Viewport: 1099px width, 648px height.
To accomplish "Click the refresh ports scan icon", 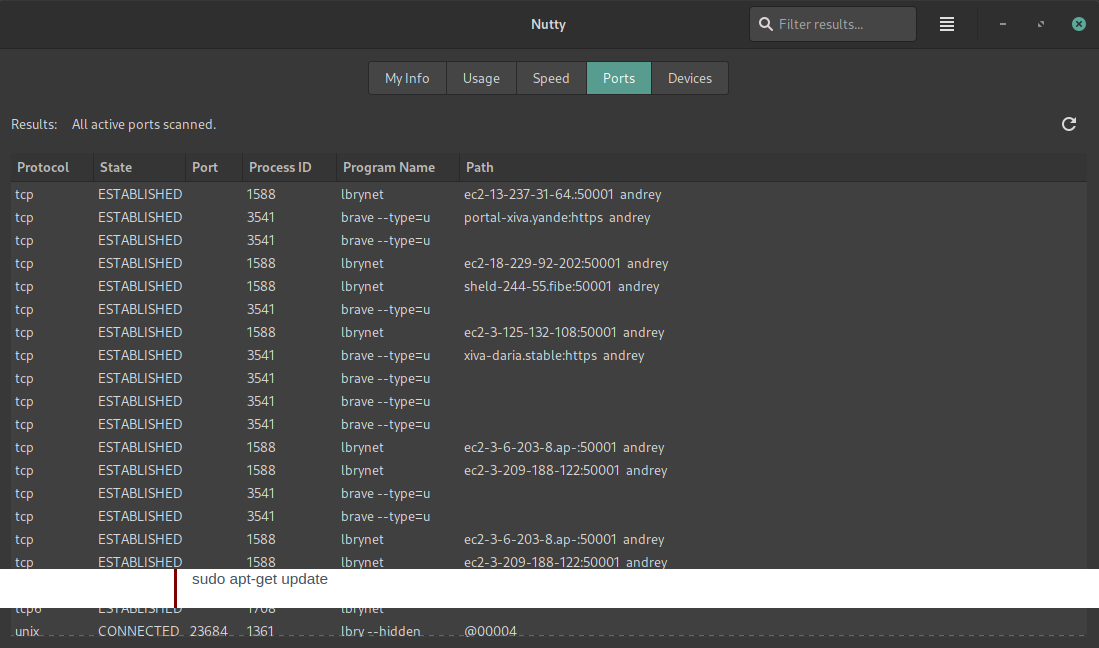I will pyautogui.click(x=1069, y=124).
